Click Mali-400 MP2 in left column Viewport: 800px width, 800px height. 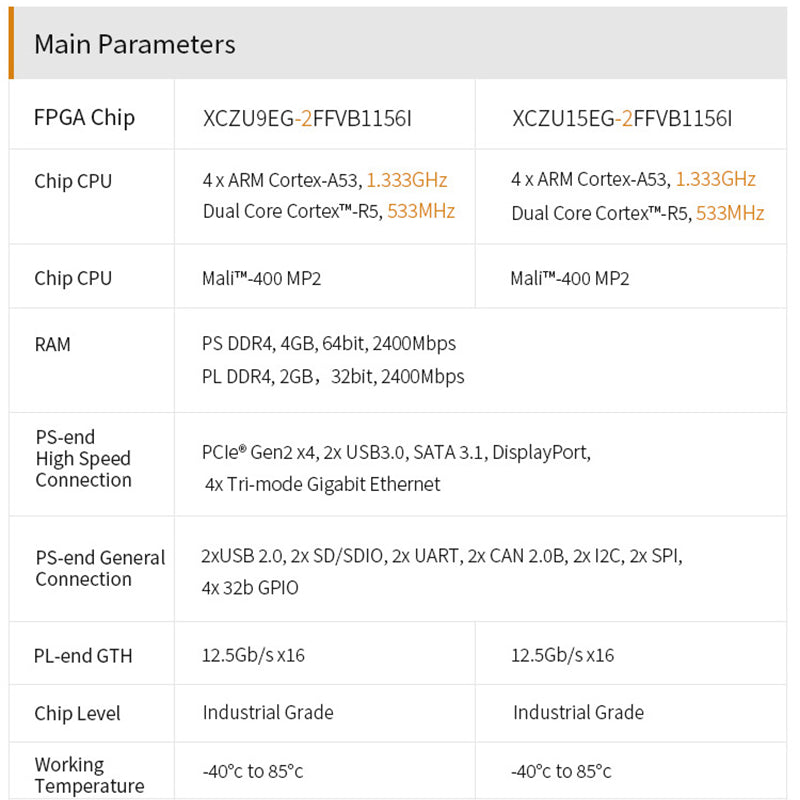[262, 278]
